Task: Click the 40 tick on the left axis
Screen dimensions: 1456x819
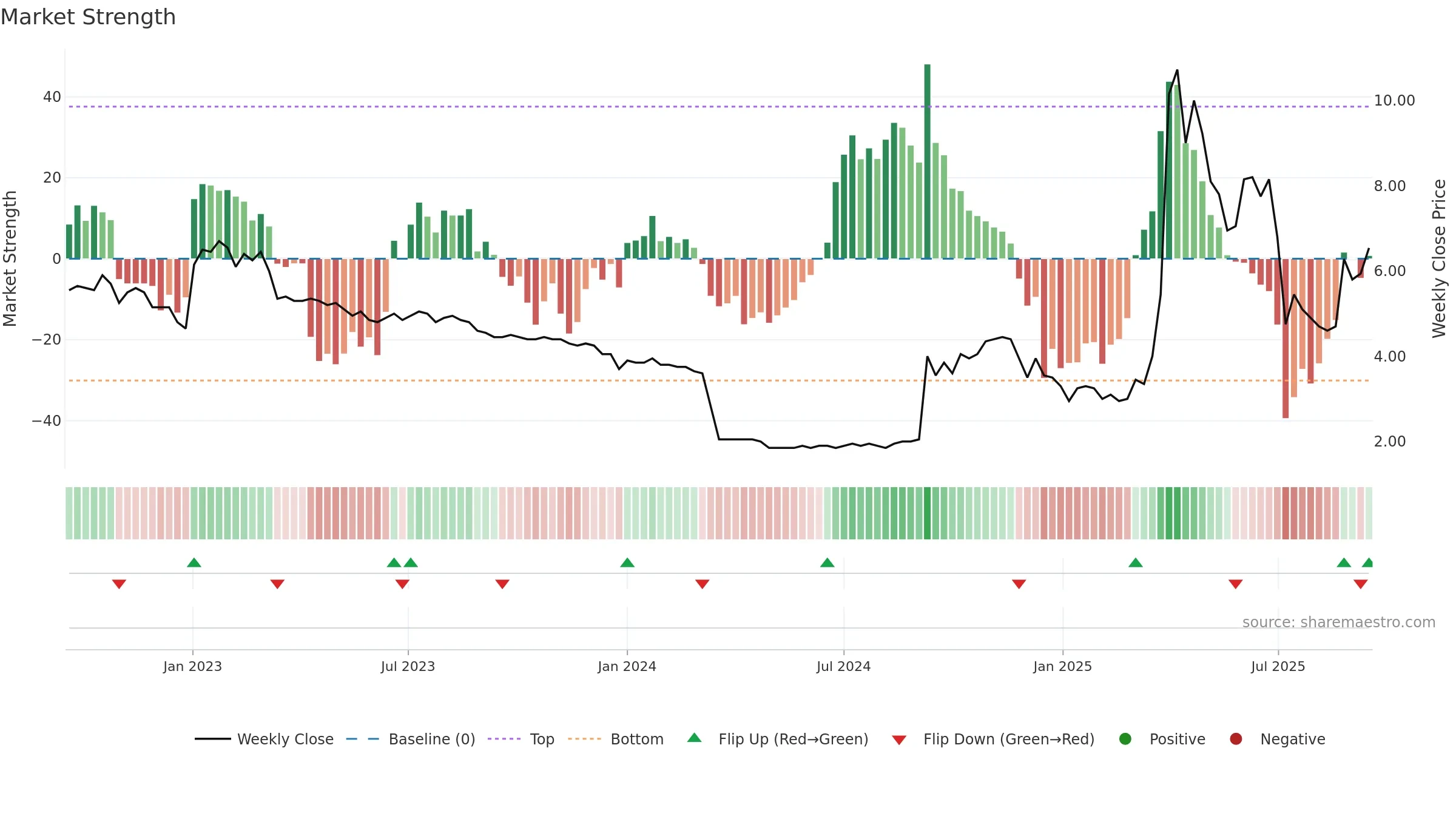Action: click(x=52, y=97)
